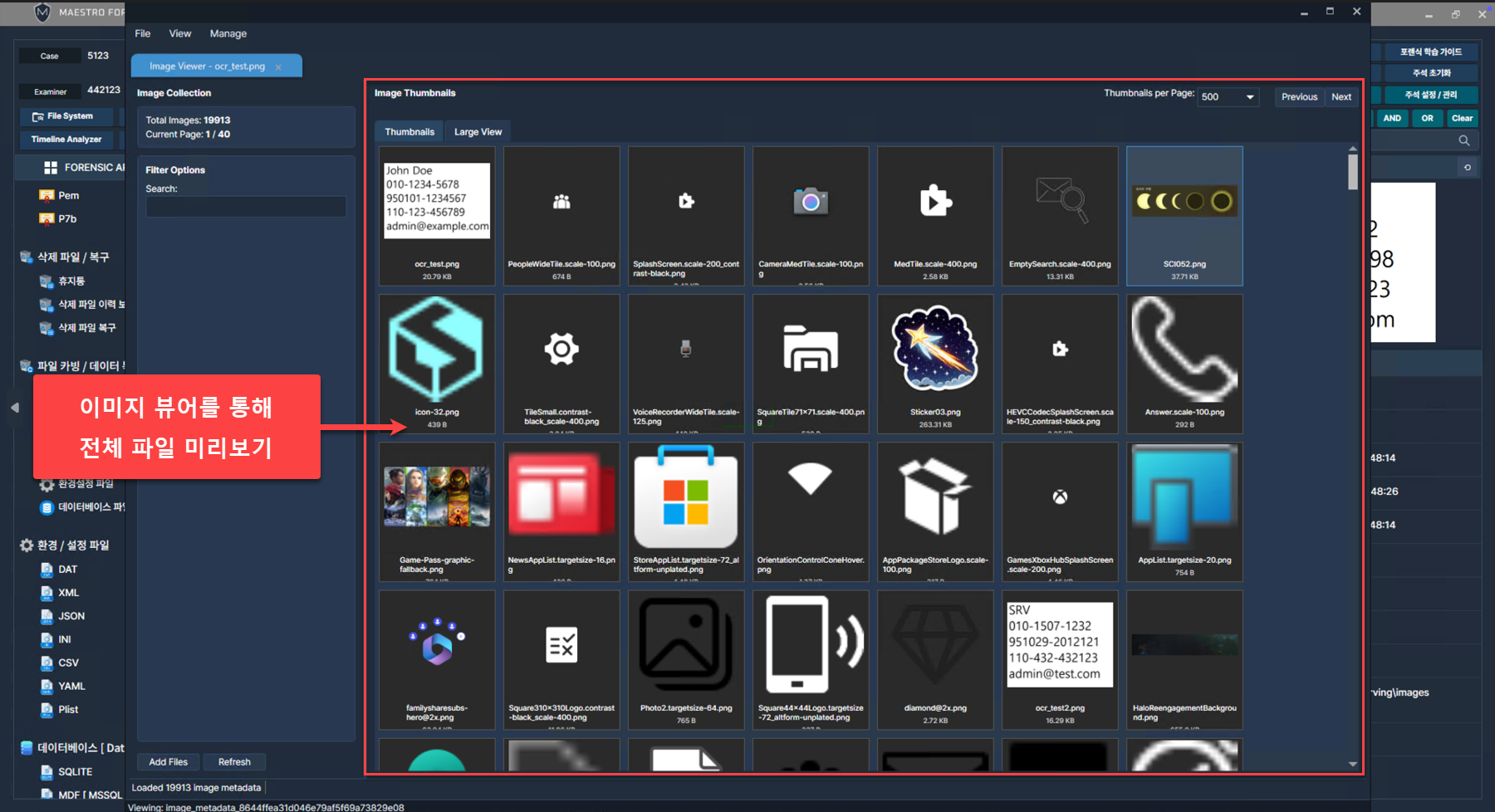
Task: Click the FORENSIC grid icon in sidebar
Action: [51, 168]
